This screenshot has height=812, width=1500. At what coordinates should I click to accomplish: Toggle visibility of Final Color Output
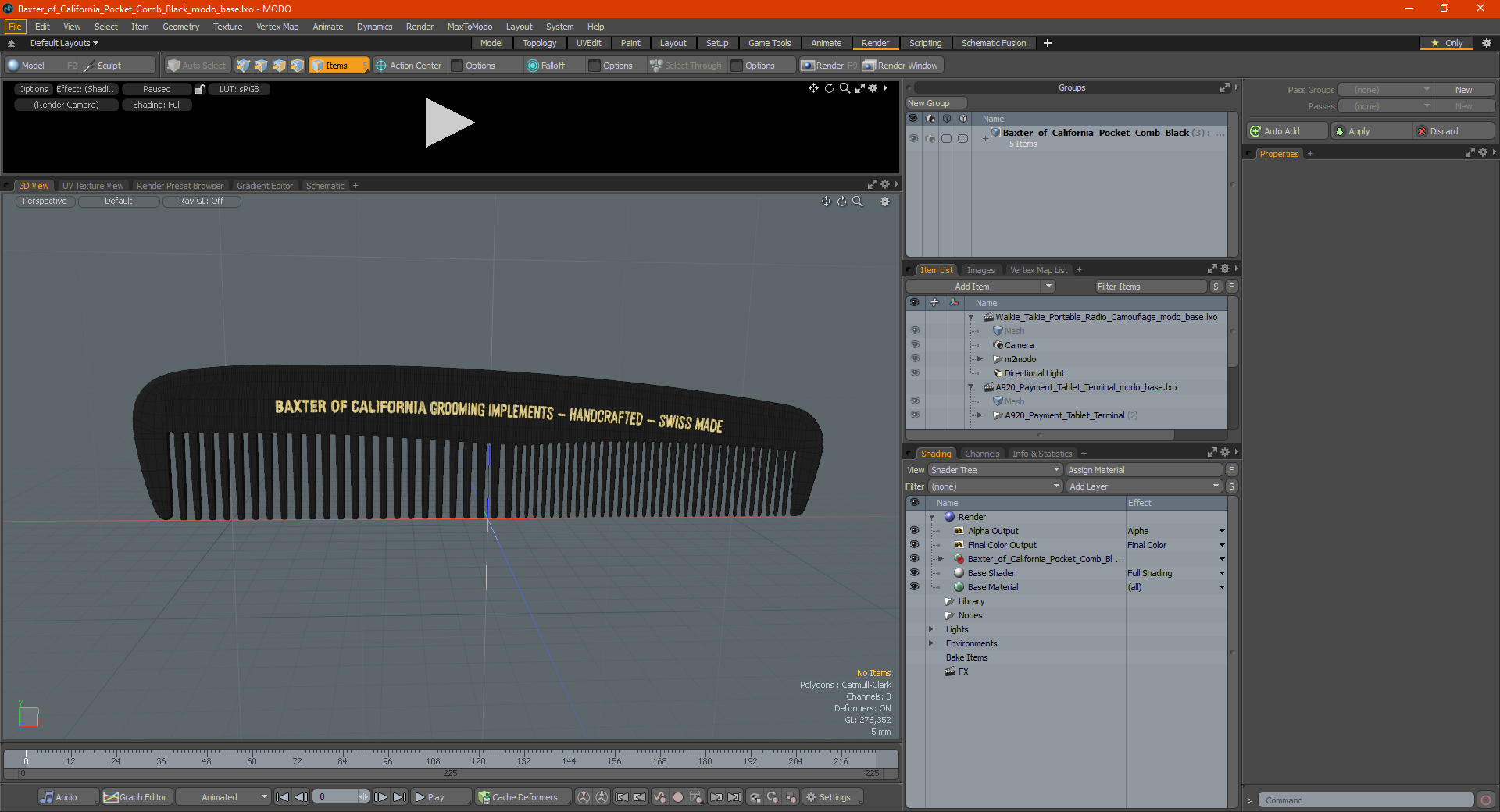coord(914,544)
